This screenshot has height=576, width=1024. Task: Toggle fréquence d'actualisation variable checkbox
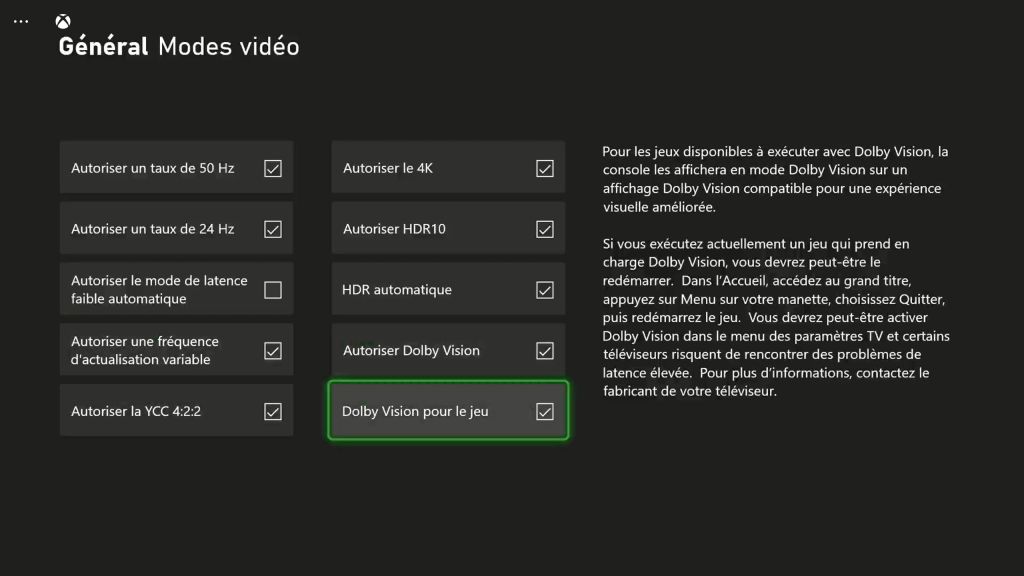tap(273, 351)
